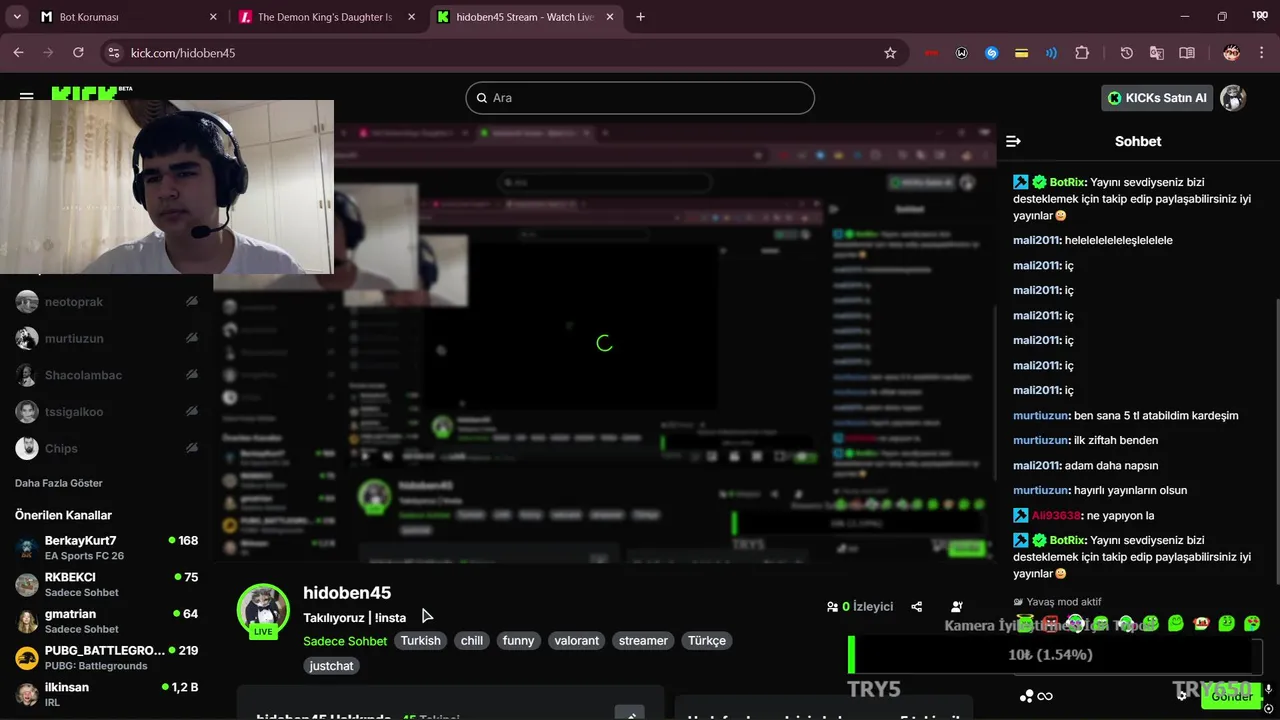1280x720 pixels.
Task: Reload the current page
Action: pos(78,53)
